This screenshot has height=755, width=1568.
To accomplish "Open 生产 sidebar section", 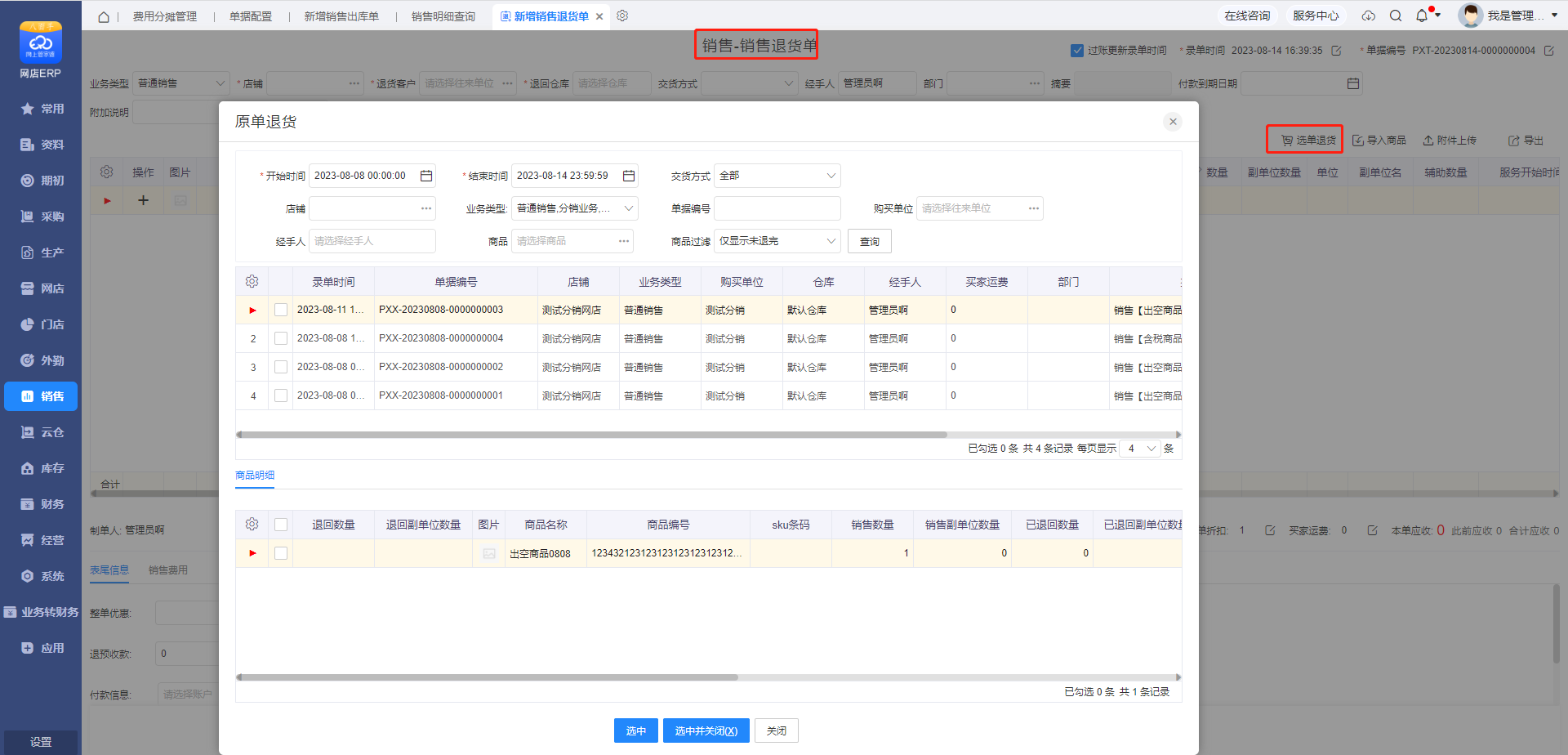I will pyautogui.click(x=41, y=252).
